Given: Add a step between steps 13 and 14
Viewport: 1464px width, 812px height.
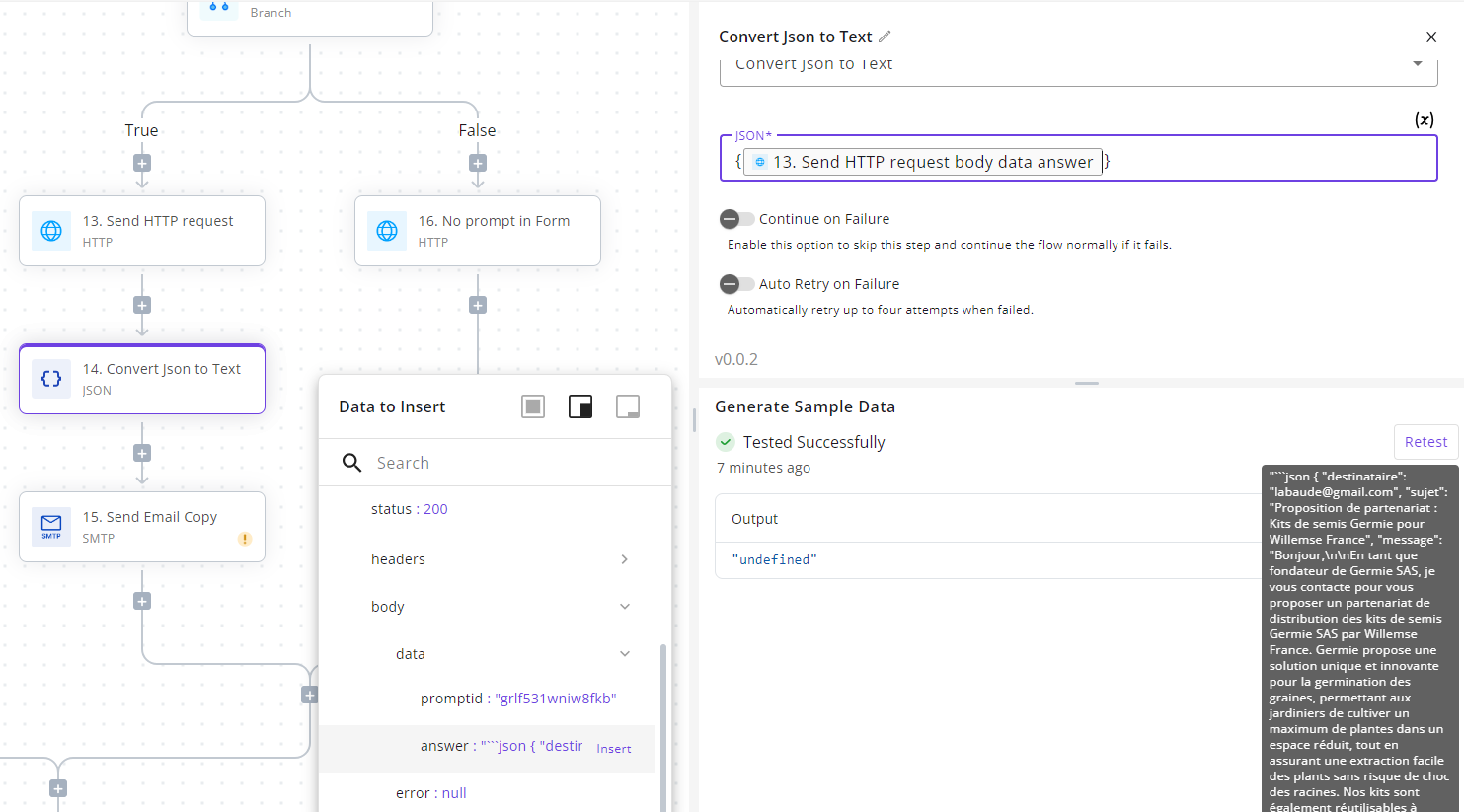Looking at the screenshot, I should [142, 305].
